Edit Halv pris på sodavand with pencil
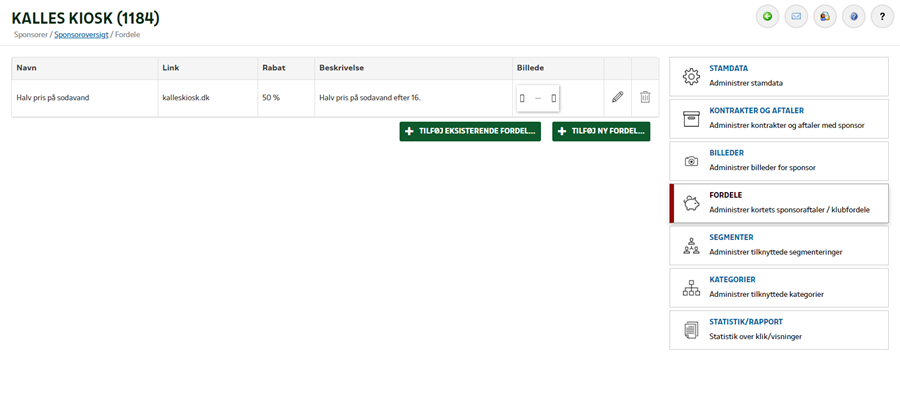The width and height of the screenshot is (900, 396). coord(618,97)
